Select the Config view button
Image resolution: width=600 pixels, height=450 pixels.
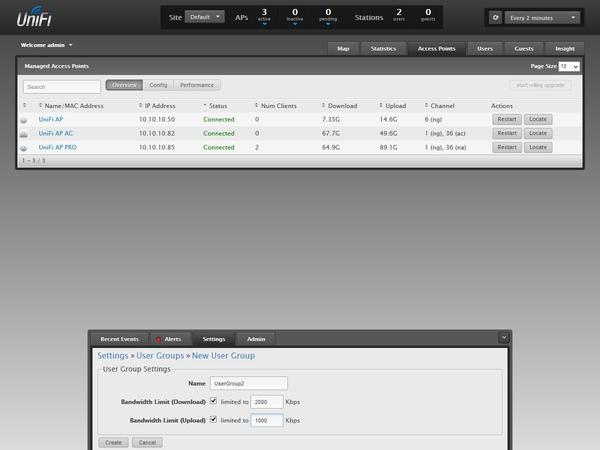pos(158,85)
